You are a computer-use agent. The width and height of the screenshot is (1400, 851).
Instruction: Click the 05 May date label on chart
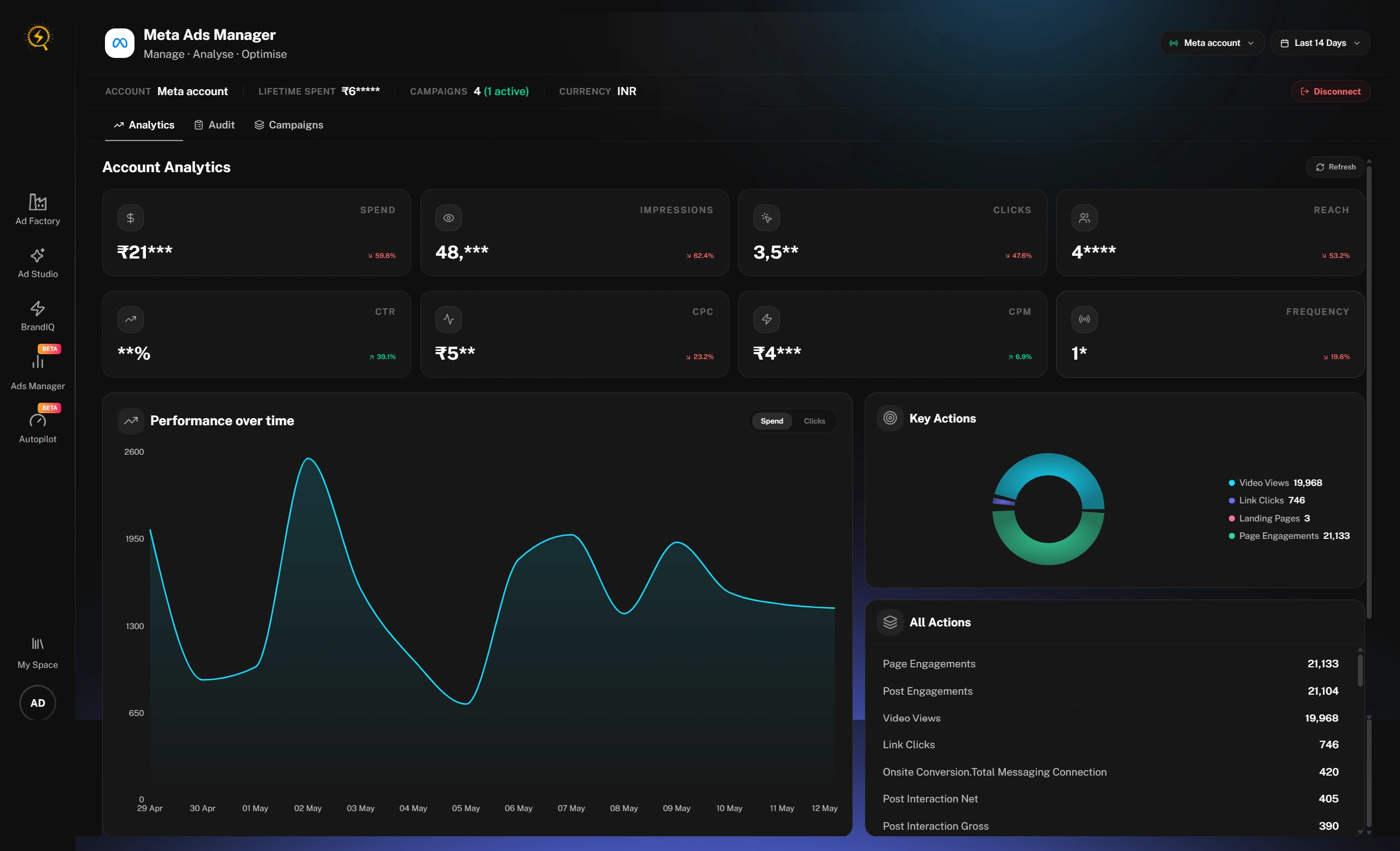point(466,808)
